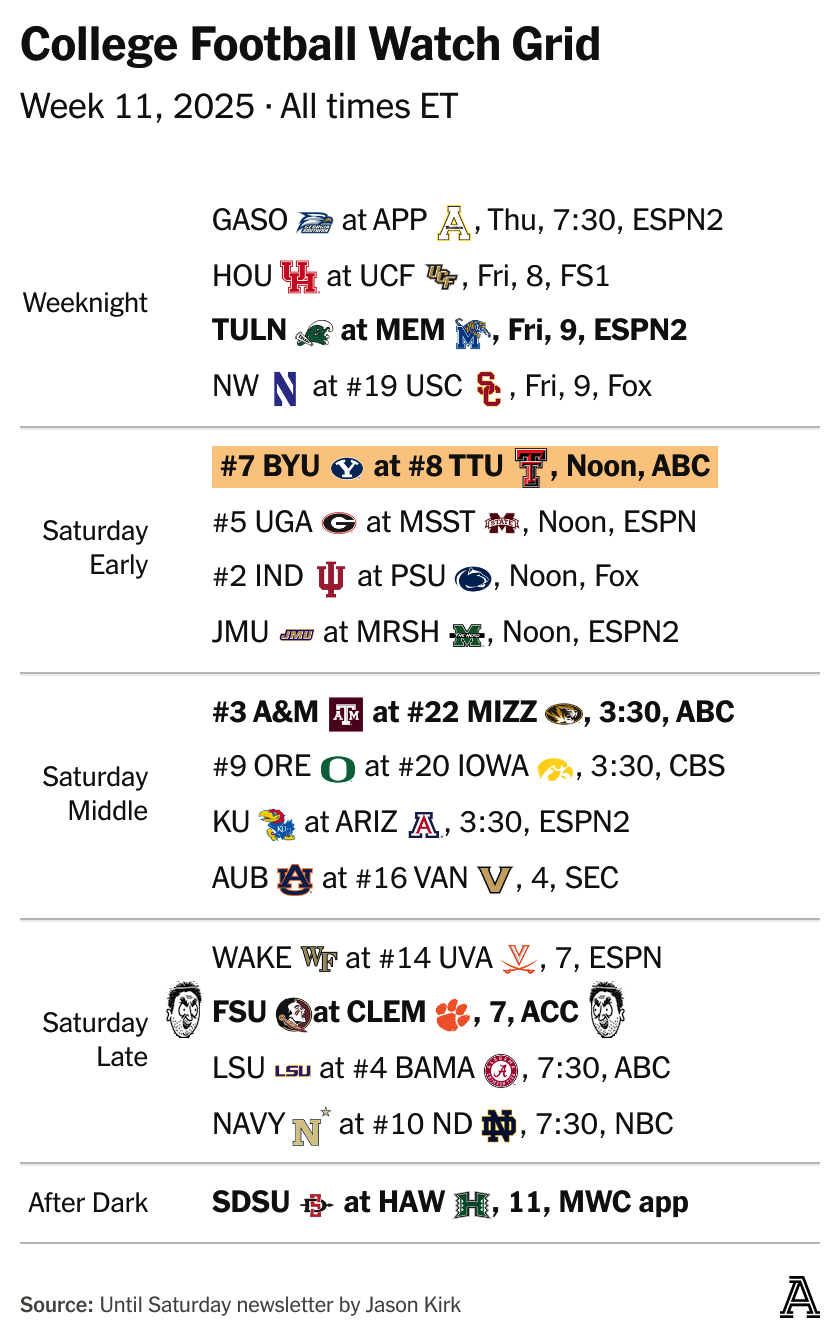
Task: Click the Houston UH logo
Action: [x=298, y=276]
